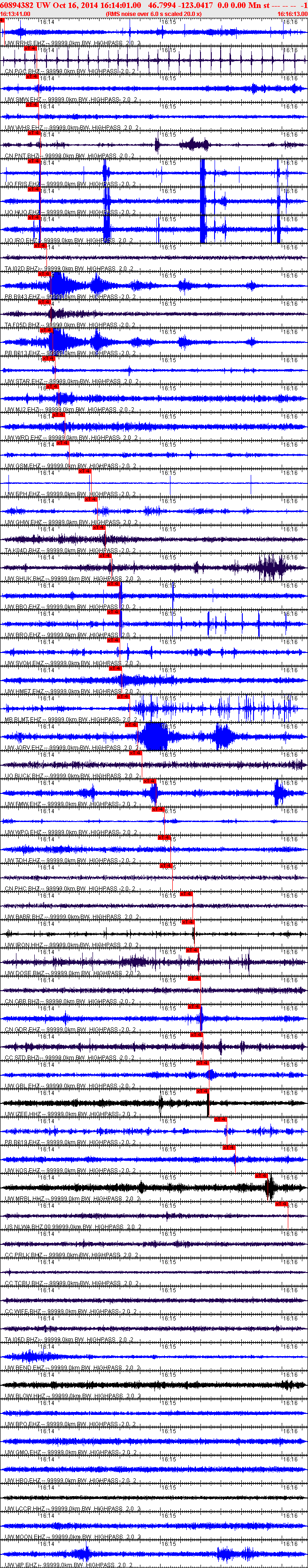308x1568 pixels.
Task: Select the UW.WRD.EHZ station label
Action: coord(24,438)
